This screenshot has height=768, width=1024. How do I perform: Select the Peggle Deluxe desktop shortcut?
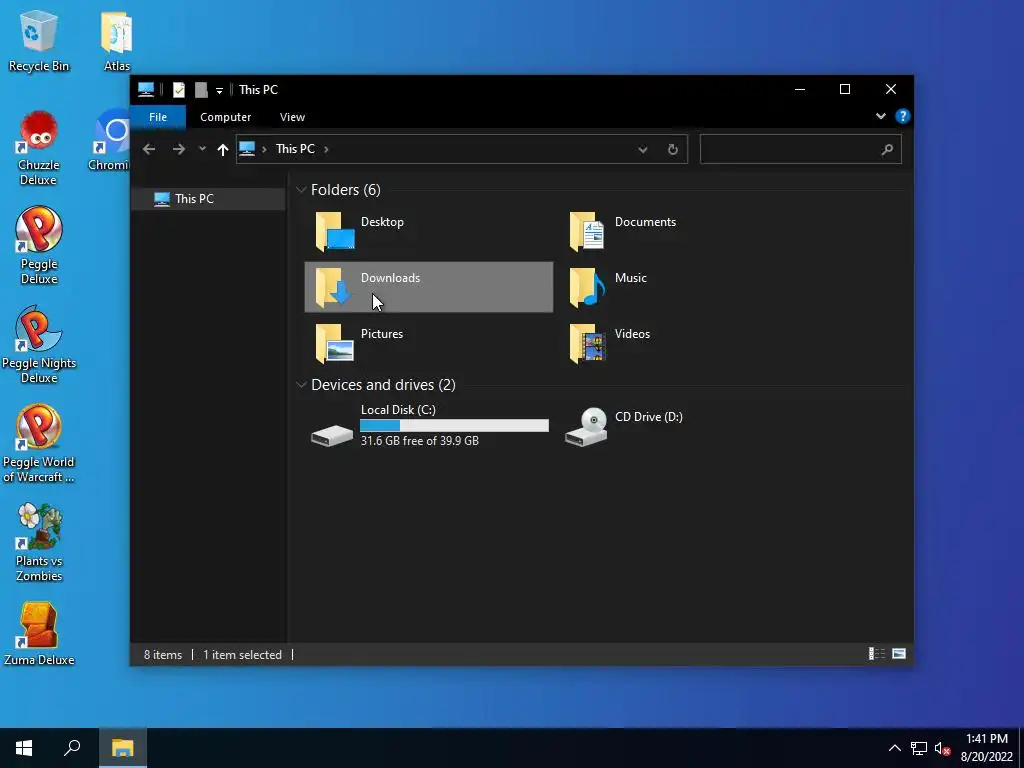(x=39, y=246)
